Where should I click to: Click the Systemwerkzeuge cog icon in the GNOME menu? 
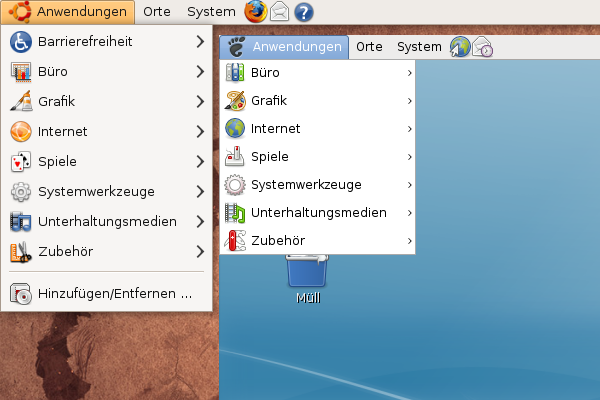(x=235, y=184)
